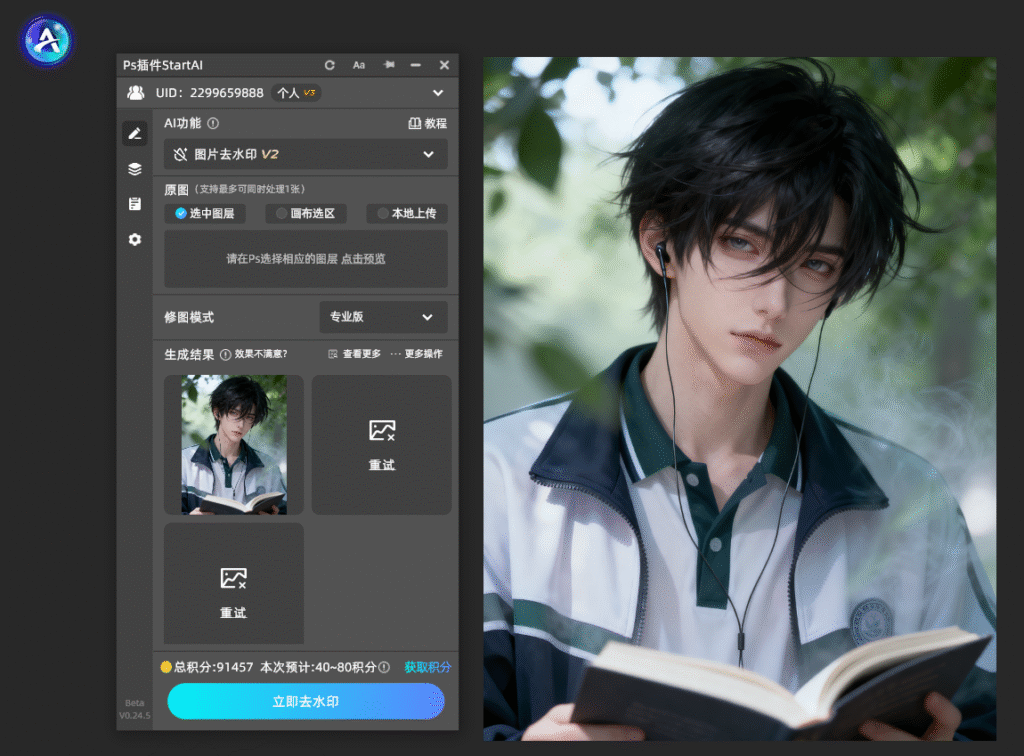Select the 本地上传 radio option
This screenshot has height=756, width=1024.
coord(407,213)
